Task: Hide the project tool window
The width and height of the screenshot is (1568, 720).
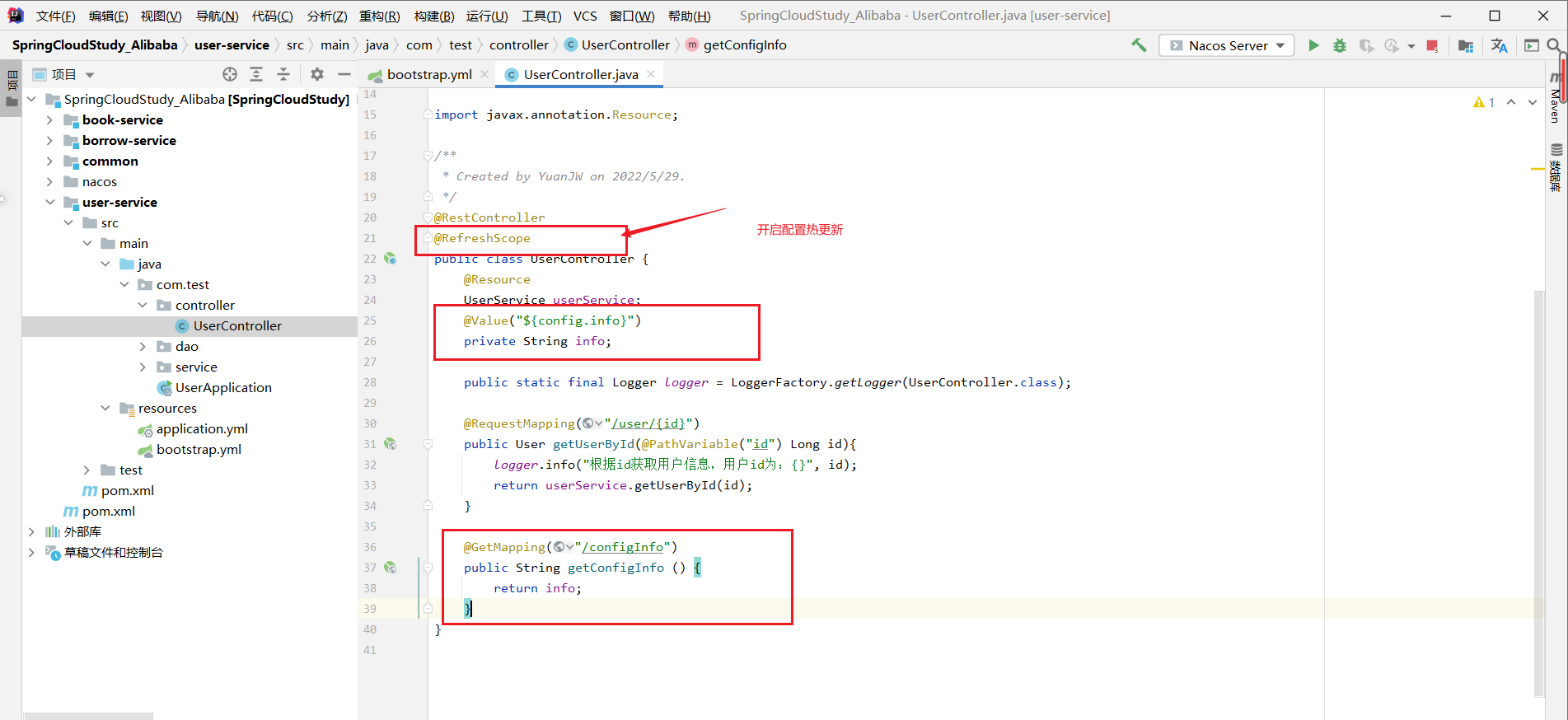Action: 344,74
